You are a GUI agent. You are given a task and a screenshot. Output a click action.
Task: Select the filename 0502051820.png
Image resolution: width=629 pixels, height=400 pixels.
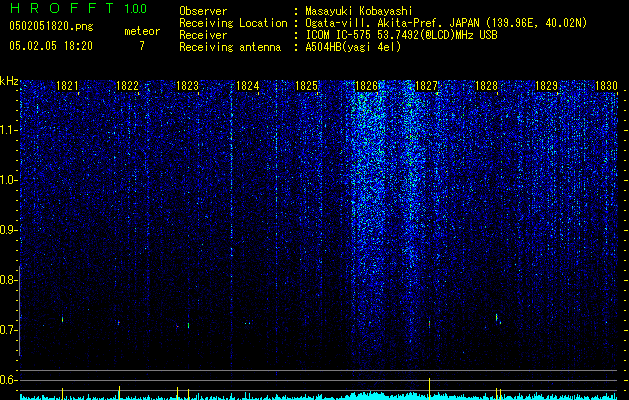point(51,26)
